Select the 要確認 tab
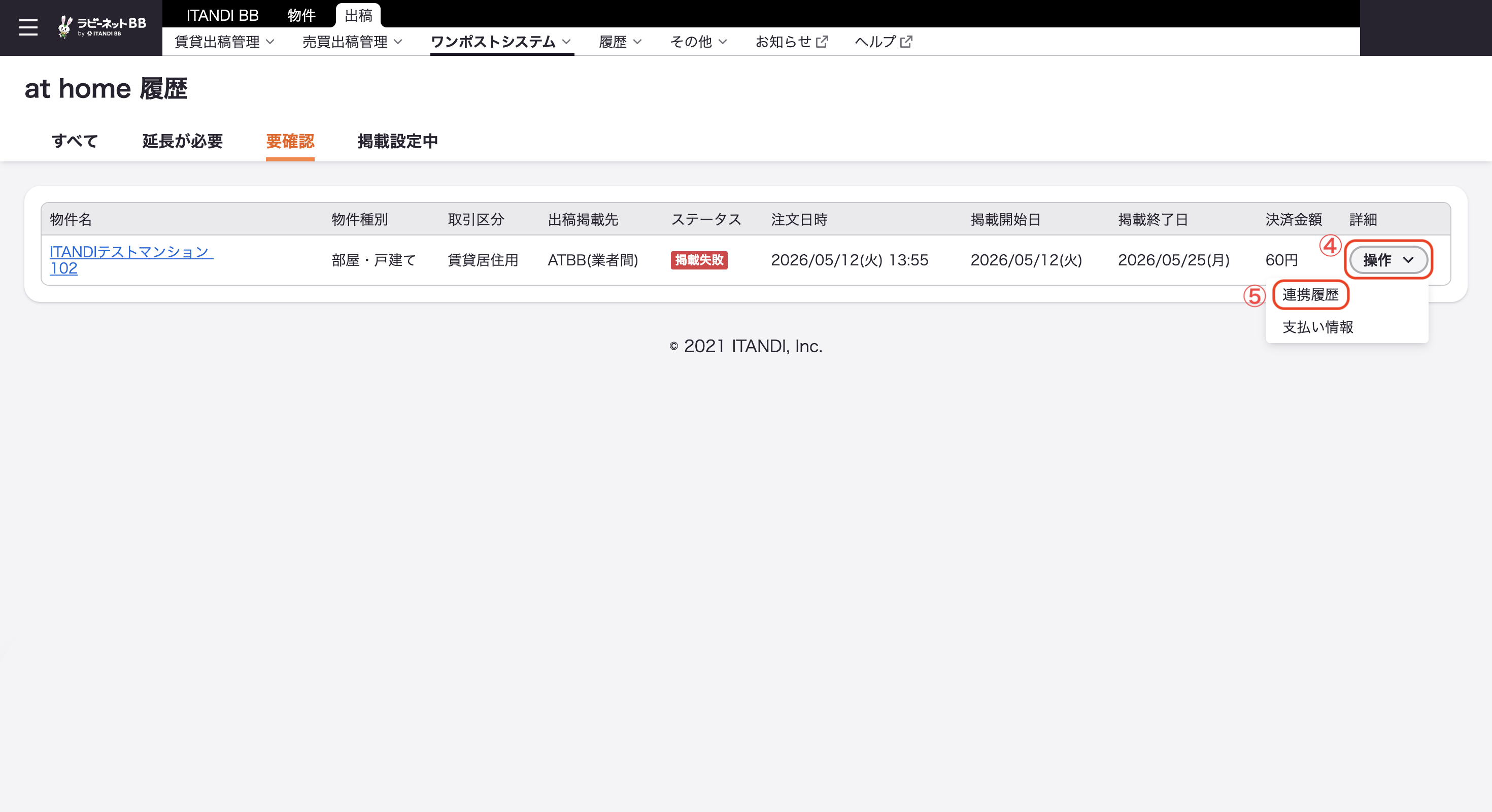Image resolution: width=1492 pixels, height=812 pixels. [290, 141]
